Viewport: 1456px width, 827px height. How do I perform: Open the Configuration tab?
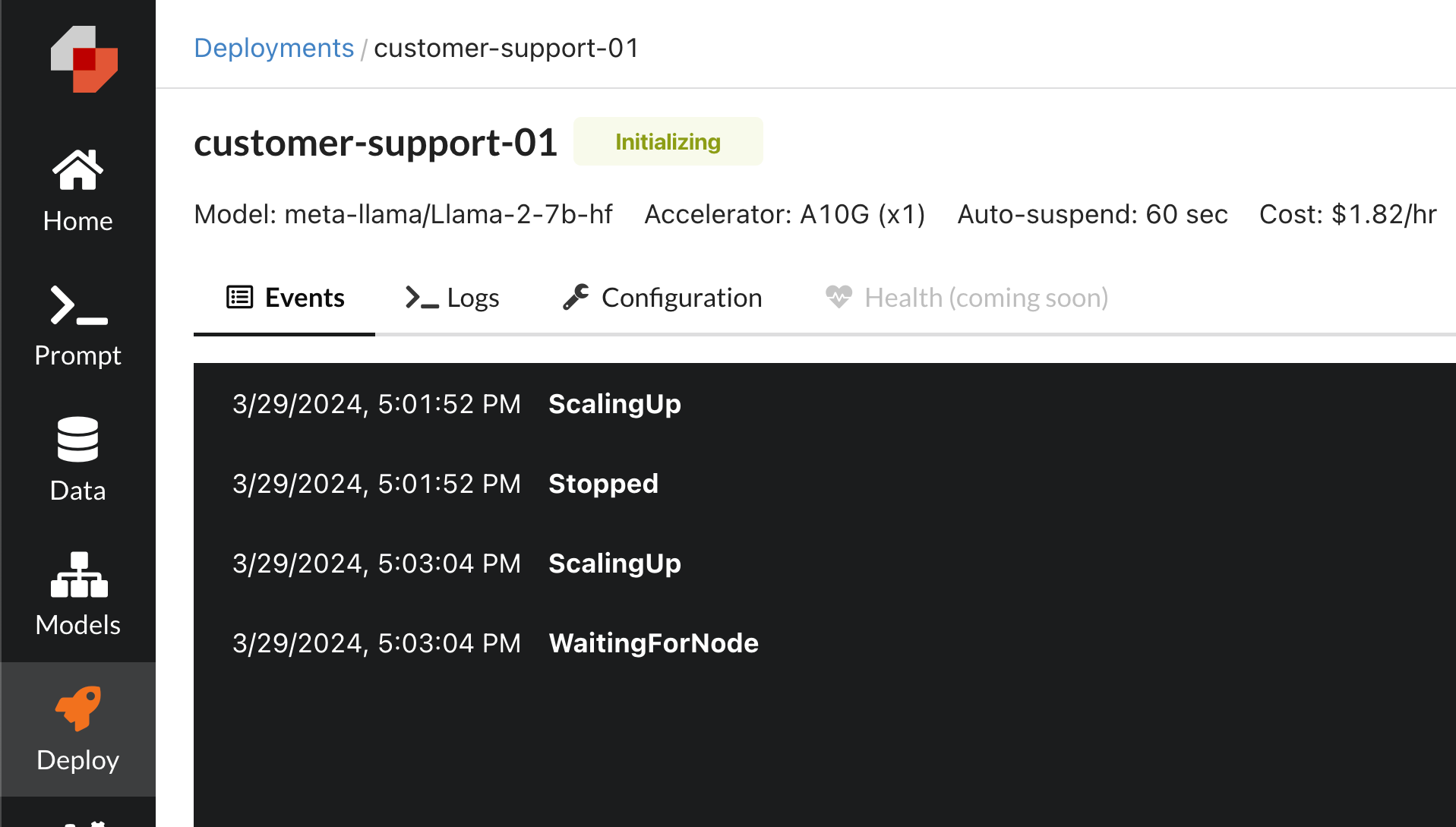coord(681,297)
